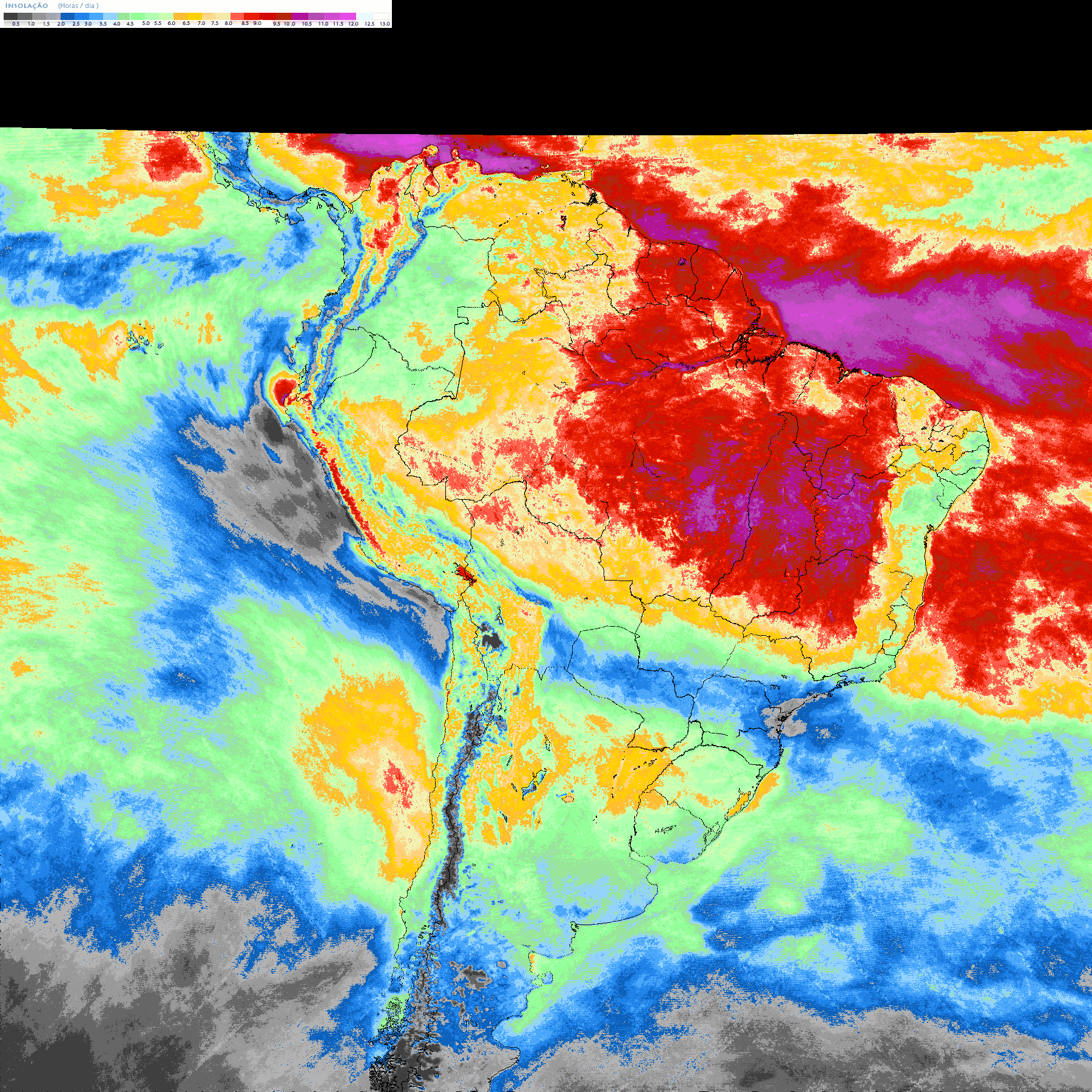Select the brownish dark red legend swatch
This screenshot has width=1092, height=1092.
coord(284,16)
